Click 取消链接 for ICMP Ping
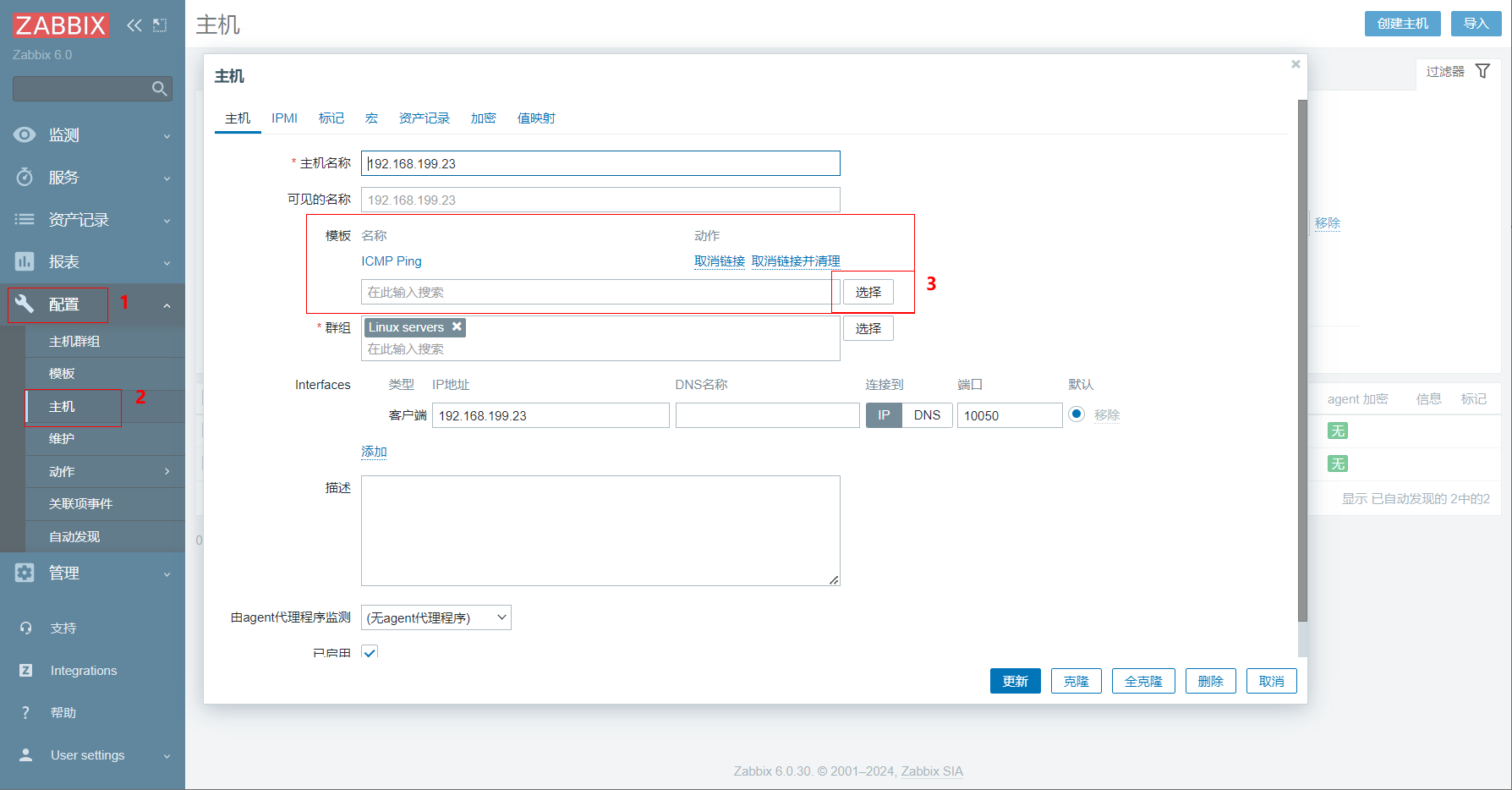 coord(720,261)
